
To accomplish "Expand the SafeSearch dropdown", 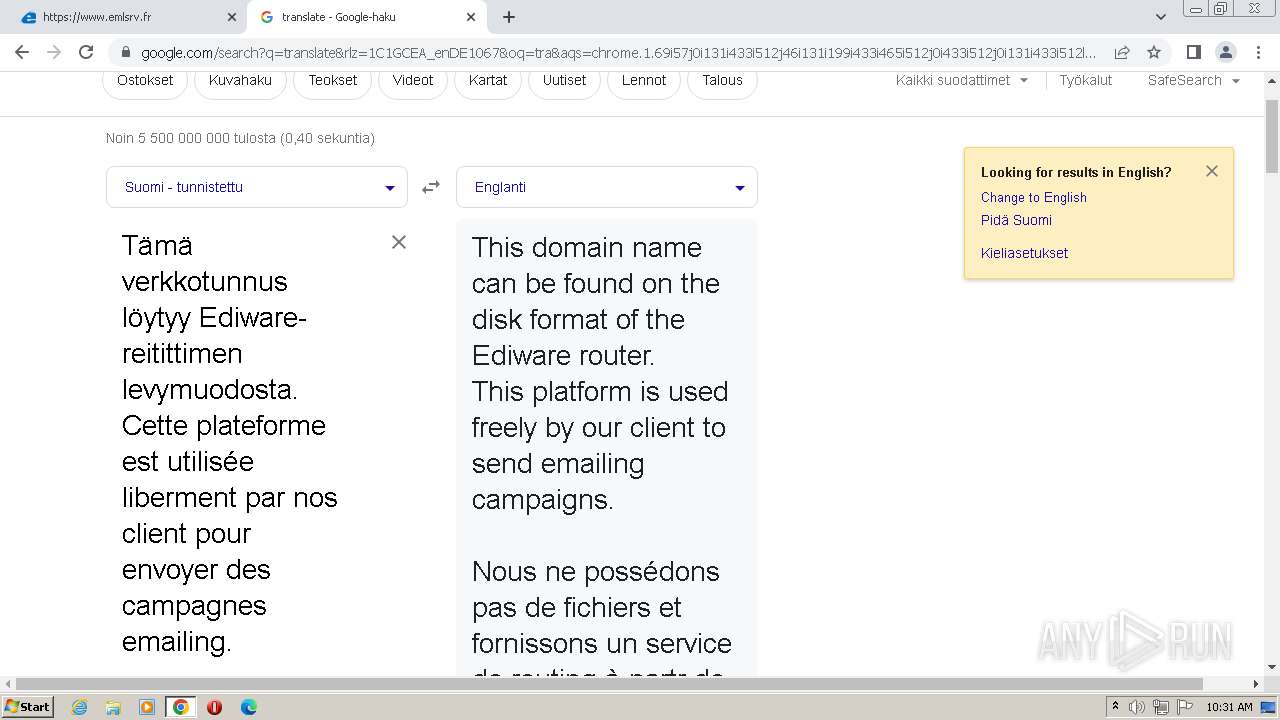I will (1194, 80).
